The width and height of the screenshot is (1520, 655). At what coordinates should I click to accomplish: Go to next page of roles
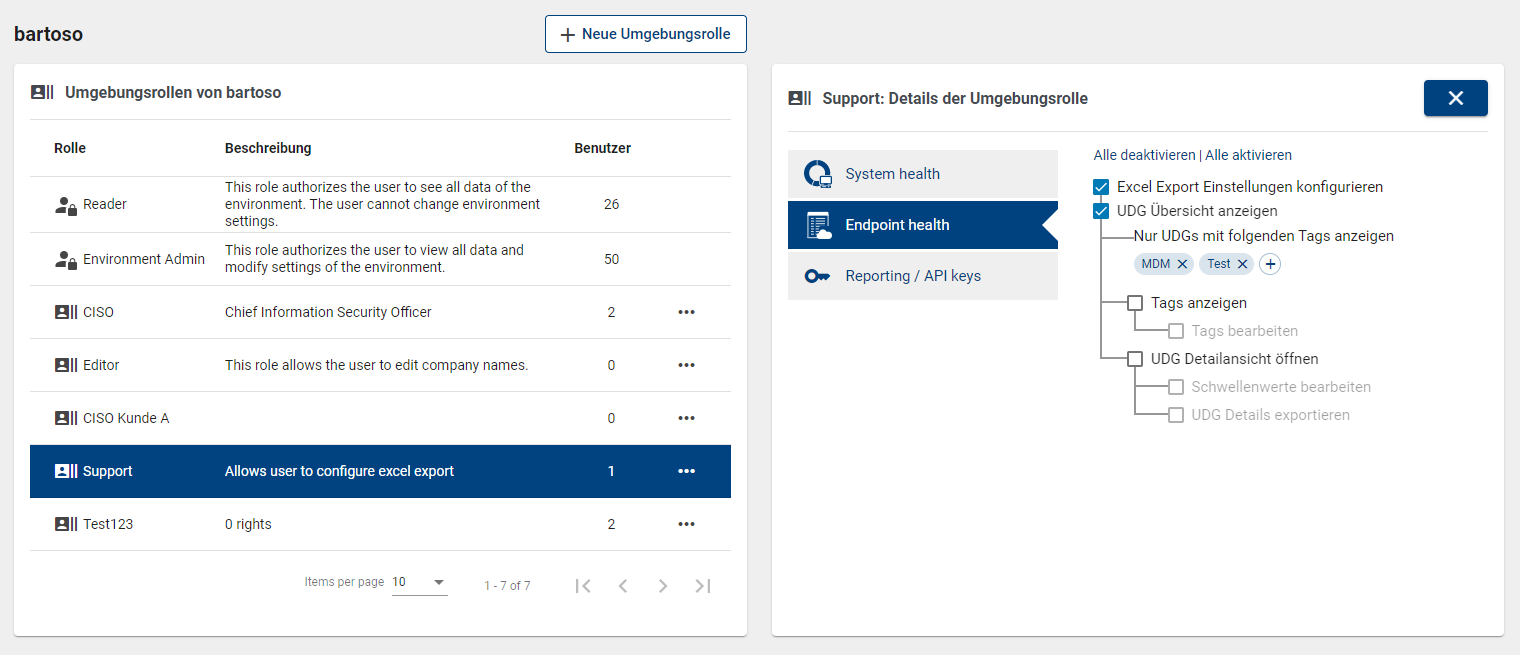(x=662, y=586)
